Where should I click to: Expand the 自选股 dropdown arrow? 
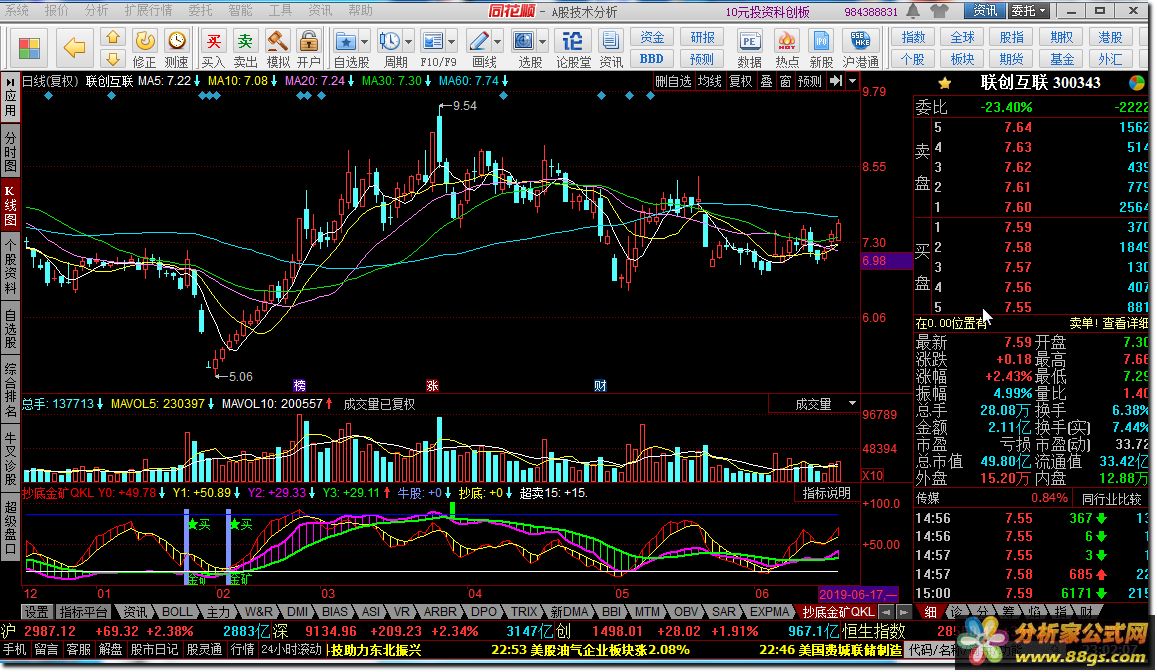[364, 42]
